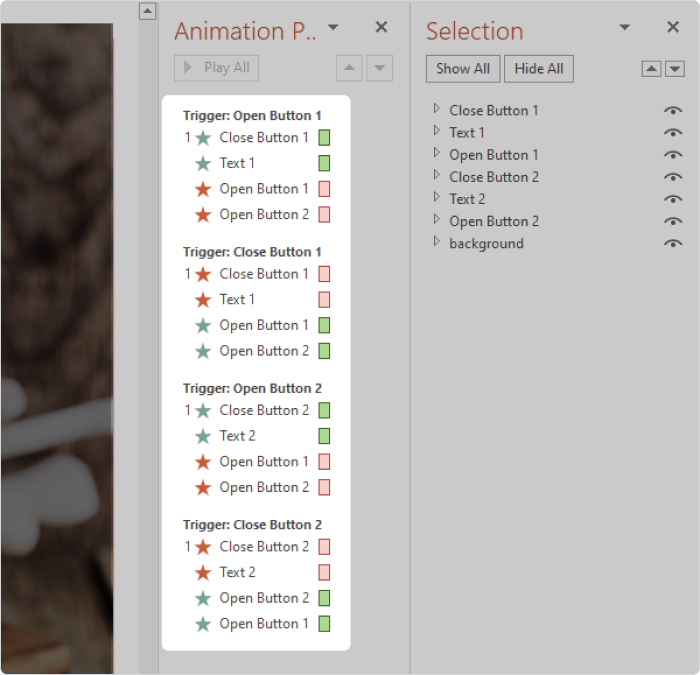Click the slide background image
700x675 pixels.
coord(57,348)
